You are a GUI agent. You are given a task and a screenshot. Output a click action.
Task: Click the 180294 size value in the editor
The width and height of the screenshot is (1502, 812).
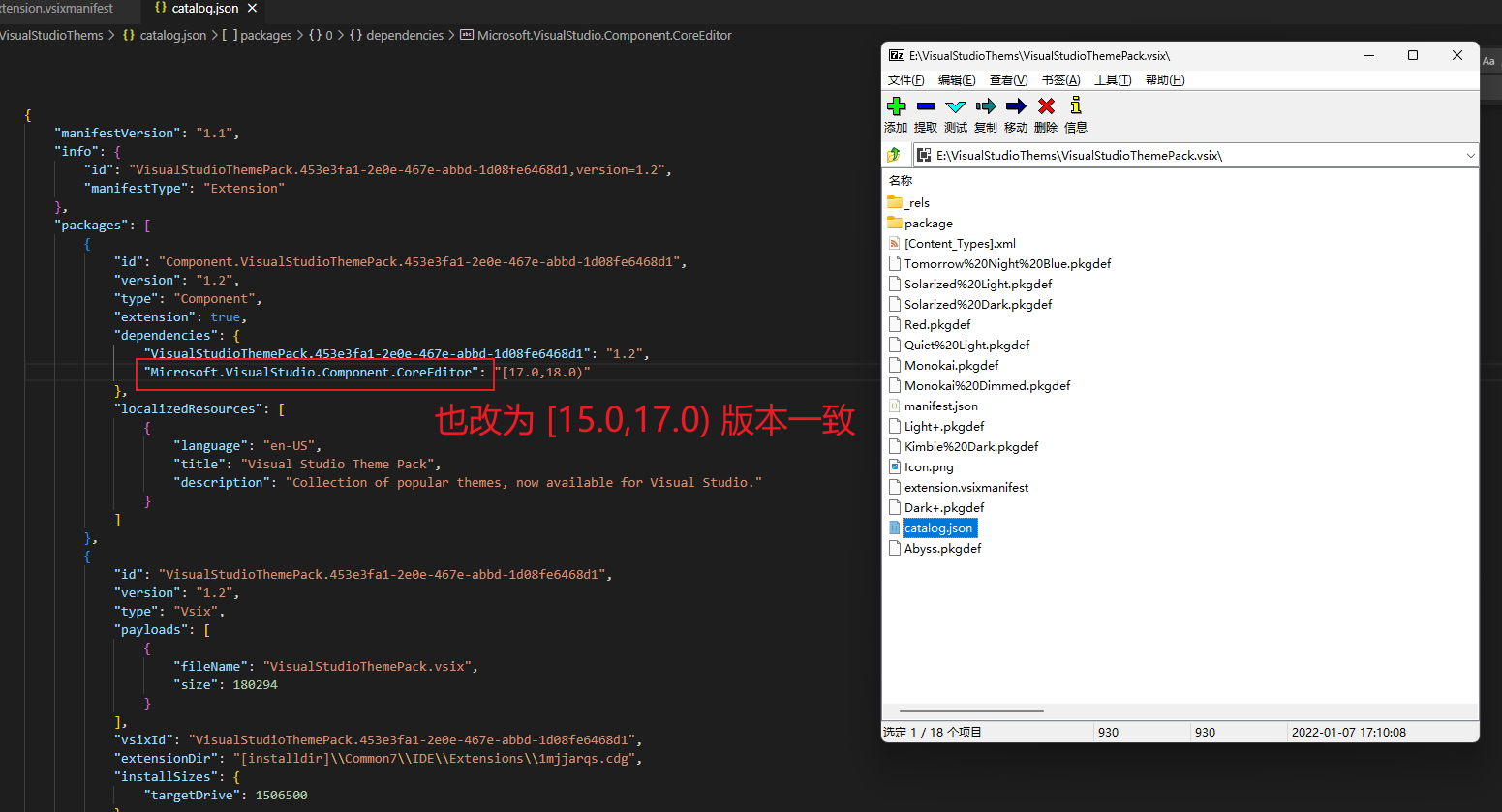(255, 685)
